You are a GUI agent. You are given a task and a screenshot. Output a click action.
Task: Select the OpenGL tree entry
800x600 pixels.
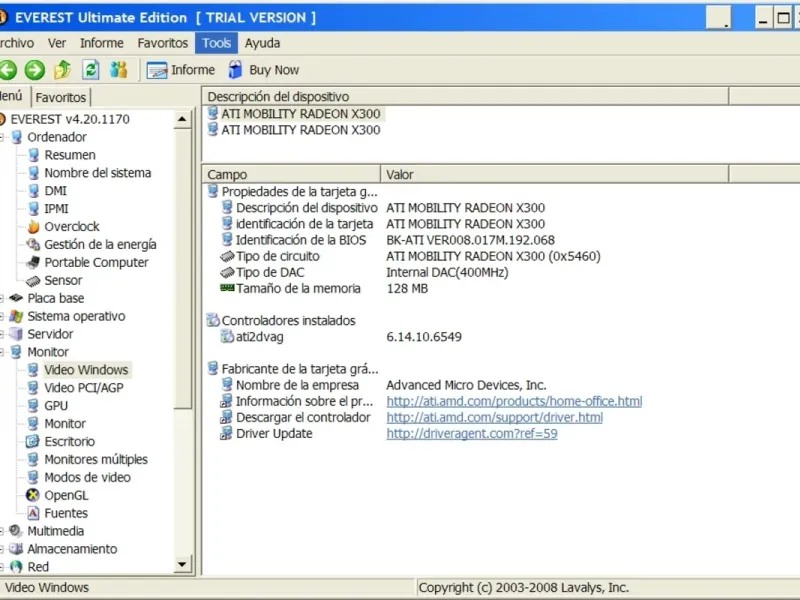click(57, 495)
